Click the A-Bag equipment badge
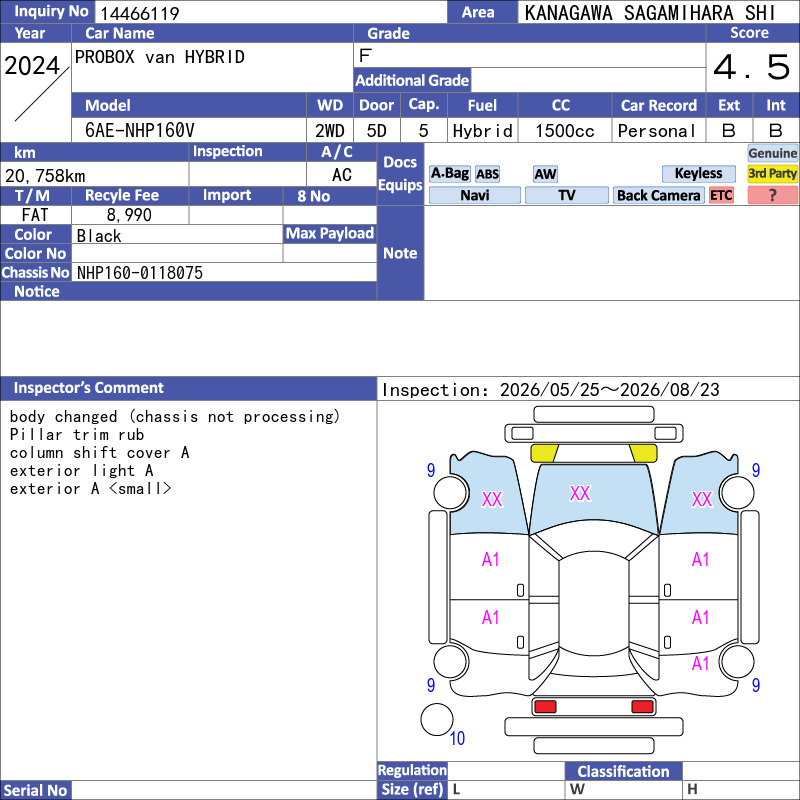Image resolution: width=800 pixels, height=800 pixels. [x=449, y=173]
